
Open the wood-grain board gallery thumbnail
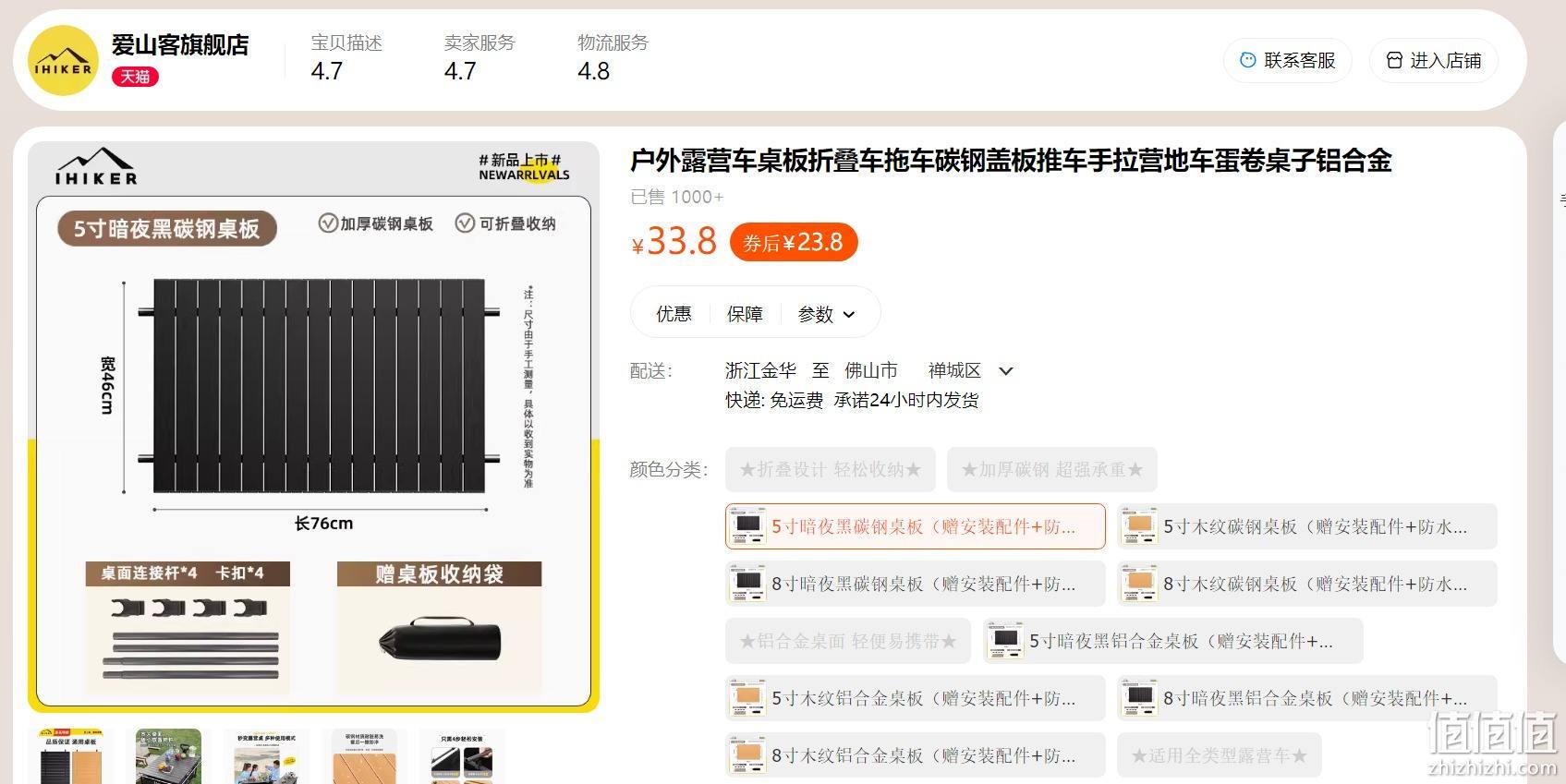365,756
